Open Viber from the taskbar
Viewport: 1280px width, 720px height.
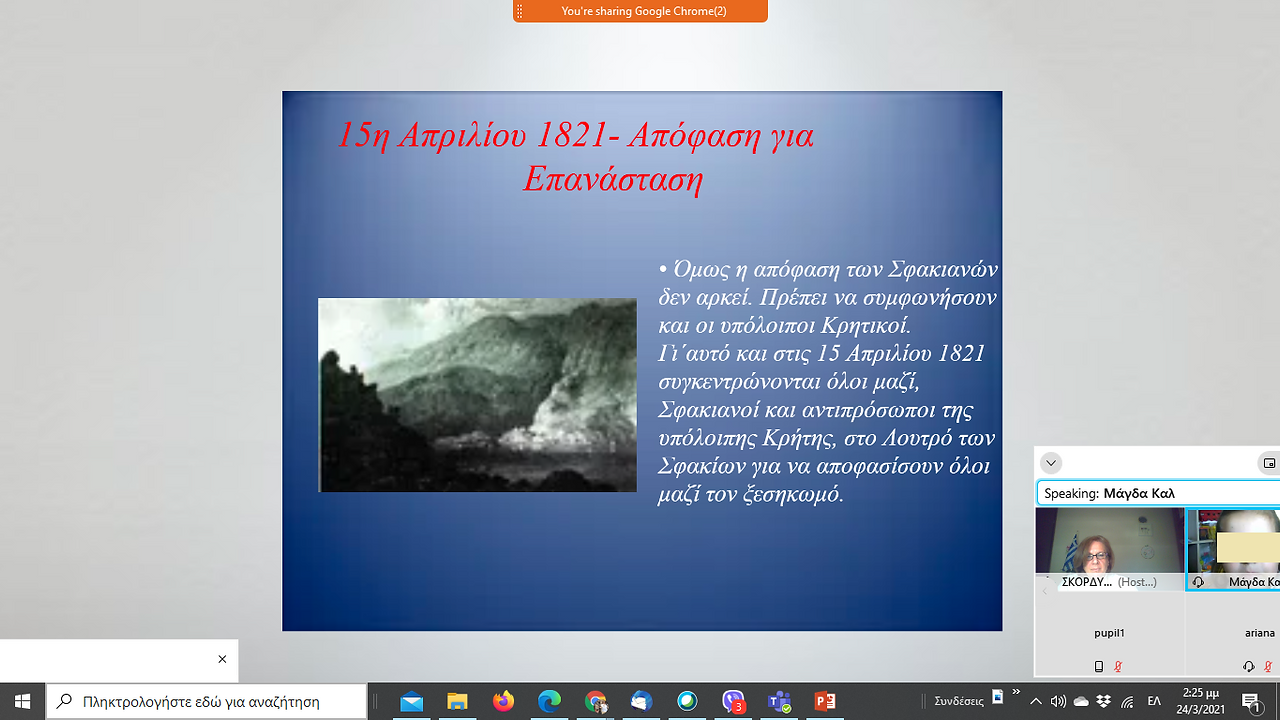click(x=733, y=701)
